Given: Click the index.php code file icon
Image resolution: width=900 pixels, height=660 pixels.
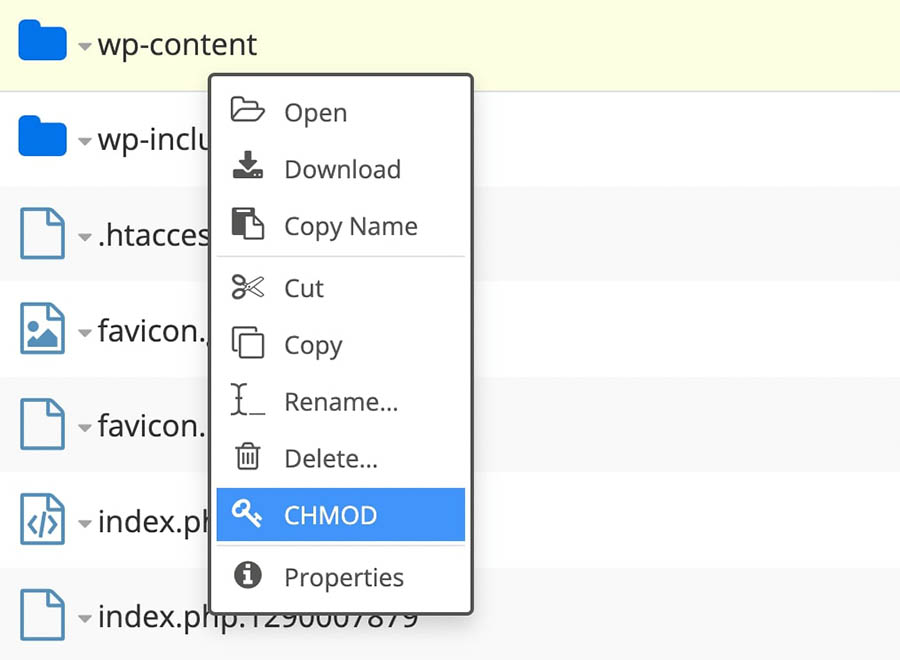Looking at the screenshot, I should pyautogui.click(x=42, y=520).
